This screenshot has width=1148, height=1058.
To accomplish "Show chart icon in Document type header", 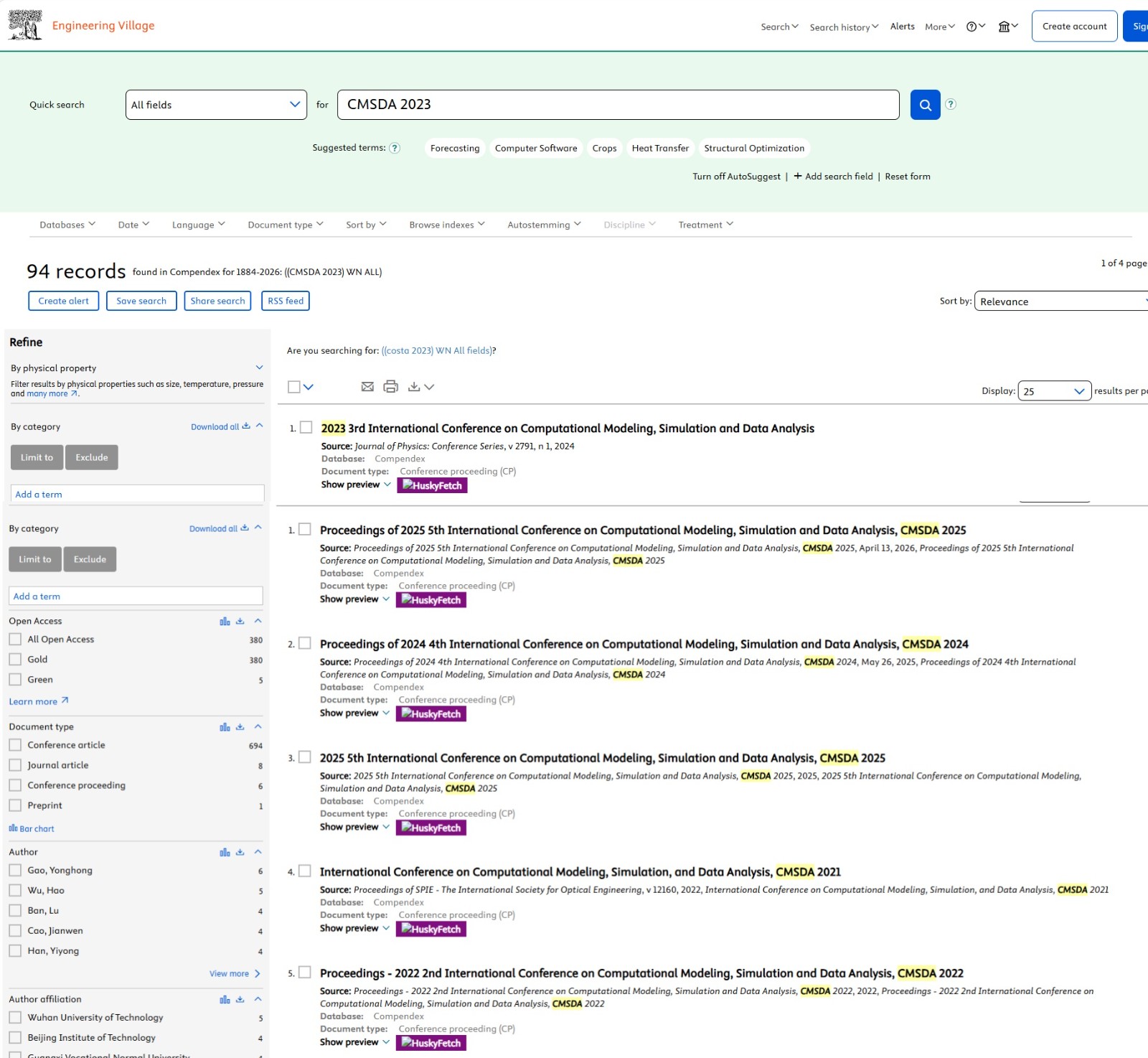I will pyautogui.click(x=225, y=726).
